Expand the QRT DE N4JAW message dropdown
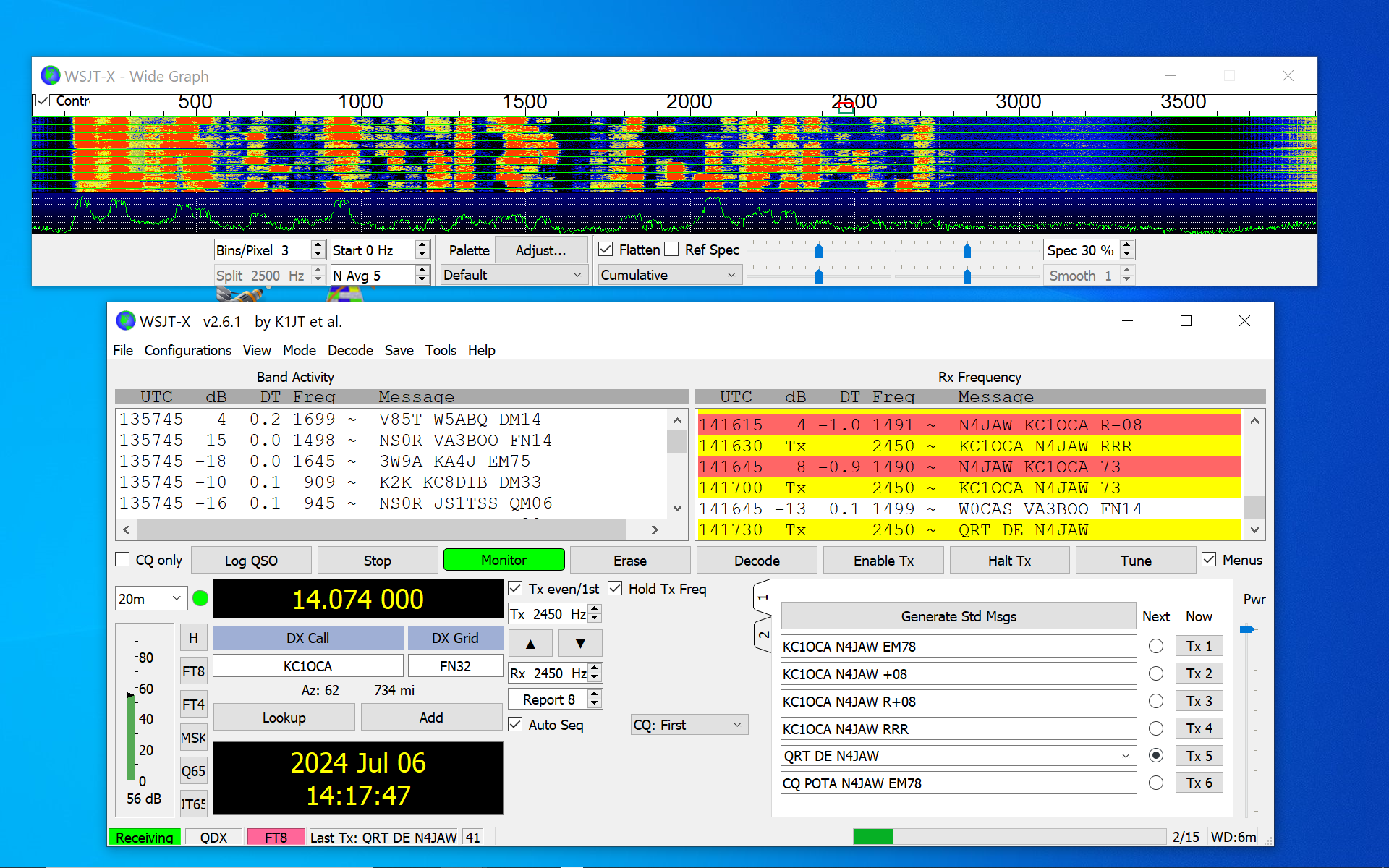Screen dimensions: 1389x868 pos(1126,756)
